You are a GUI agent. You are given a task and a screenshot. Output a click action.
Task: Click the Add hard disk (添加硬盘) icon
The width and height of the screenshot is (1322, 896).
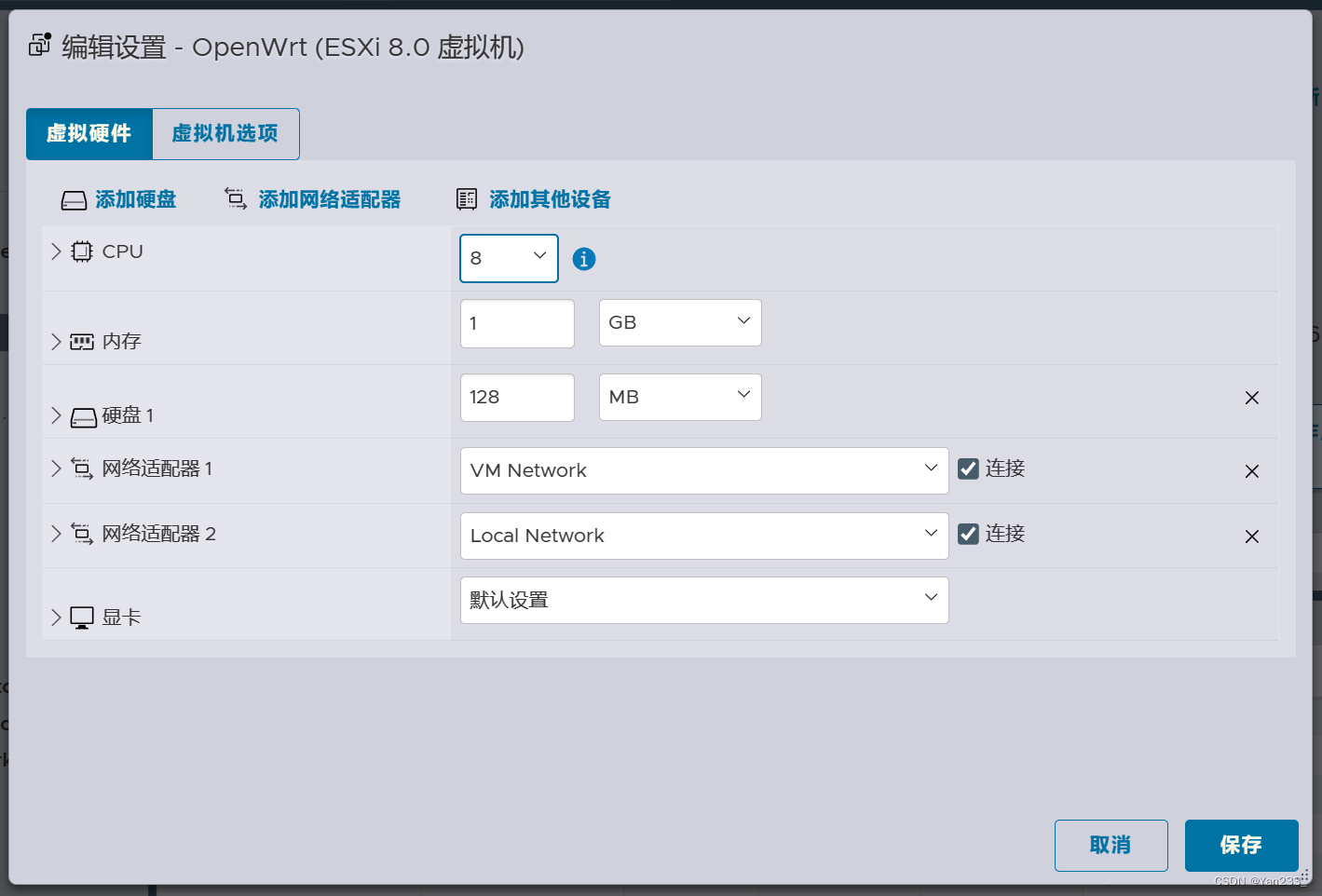point(74,199)
